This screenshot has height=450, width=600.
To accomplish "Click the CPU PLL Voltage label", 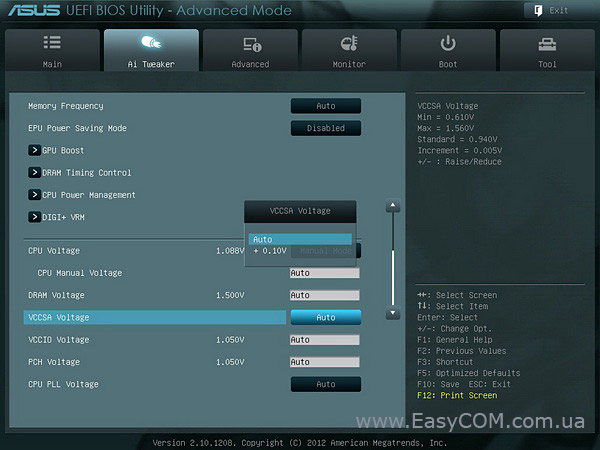I will [x=63, y=384].
